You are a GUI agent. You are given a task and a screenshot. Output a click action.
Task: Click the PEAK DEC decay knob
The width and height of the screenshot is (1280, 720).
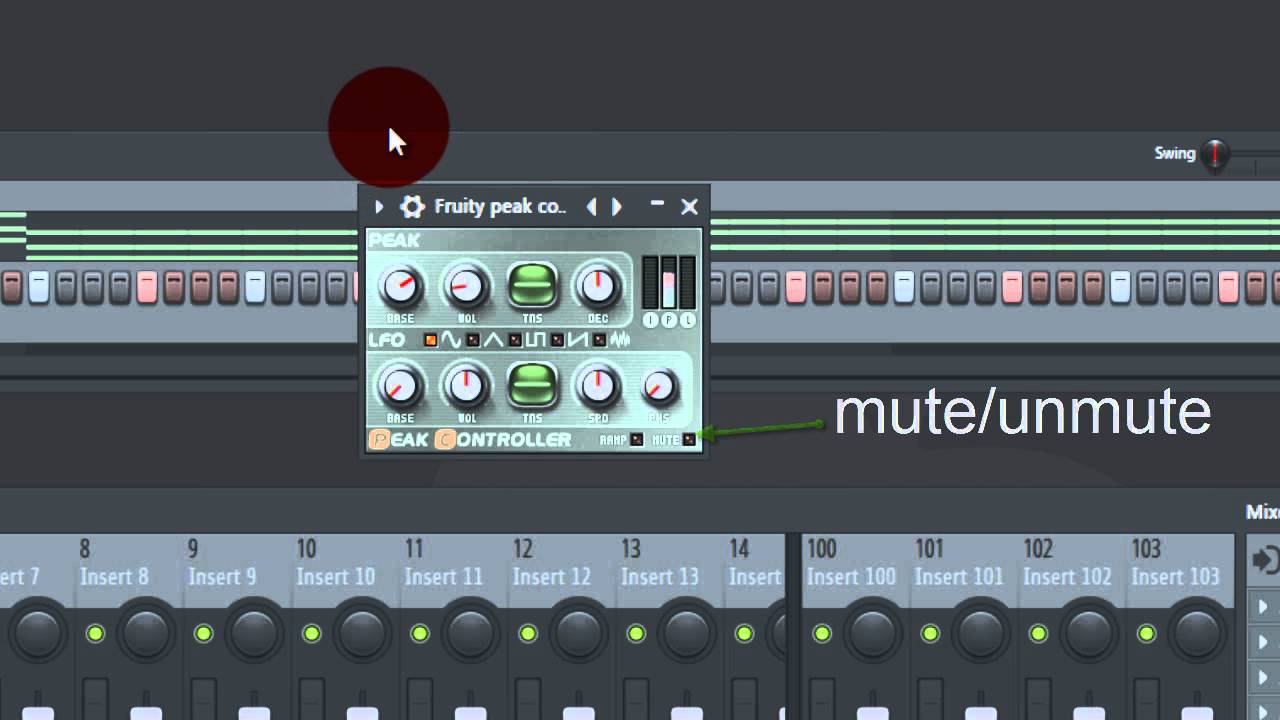(x=597, y=287)
